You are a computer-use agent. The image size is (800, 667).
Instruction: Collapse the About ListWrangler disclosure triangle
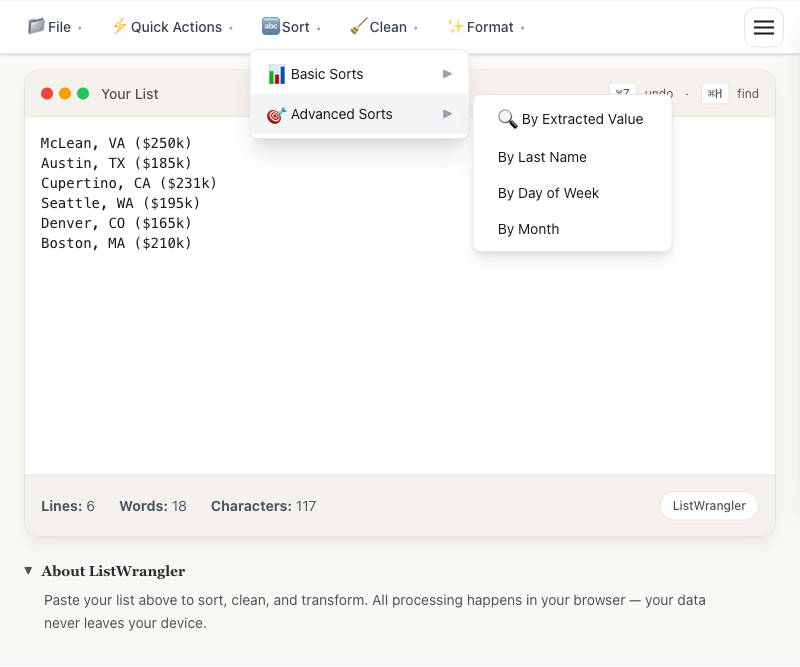[x=27, y=571]
